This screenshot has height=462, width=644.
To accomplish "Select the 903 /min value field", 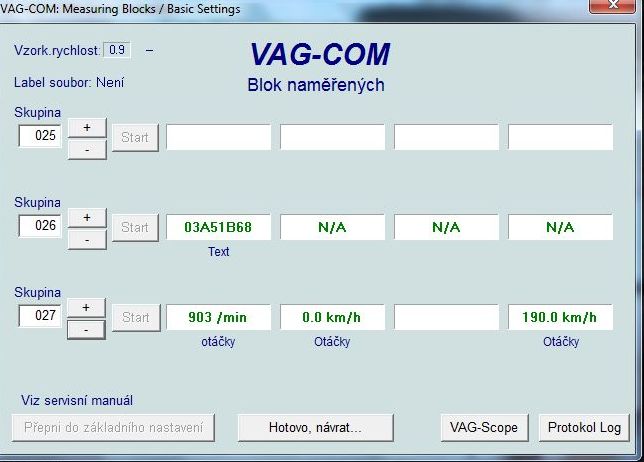I will coord(218,317).
